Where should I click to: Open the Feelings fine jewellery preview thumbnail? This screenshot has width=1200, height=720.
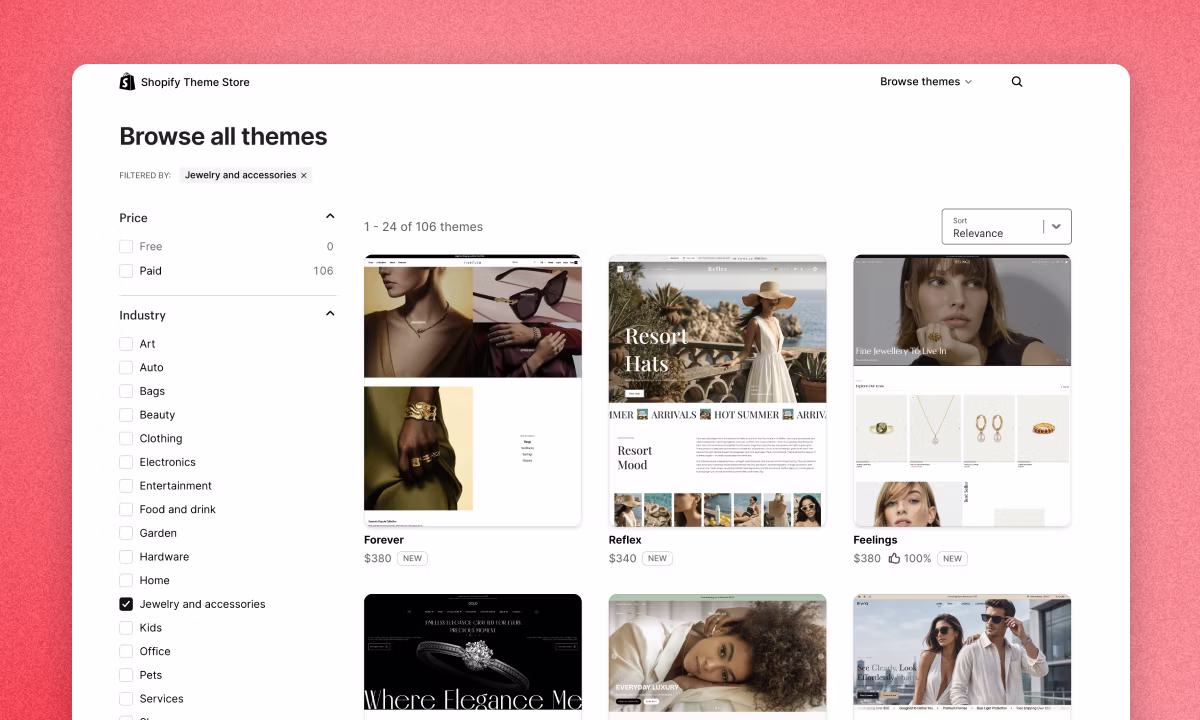[962, 390]
